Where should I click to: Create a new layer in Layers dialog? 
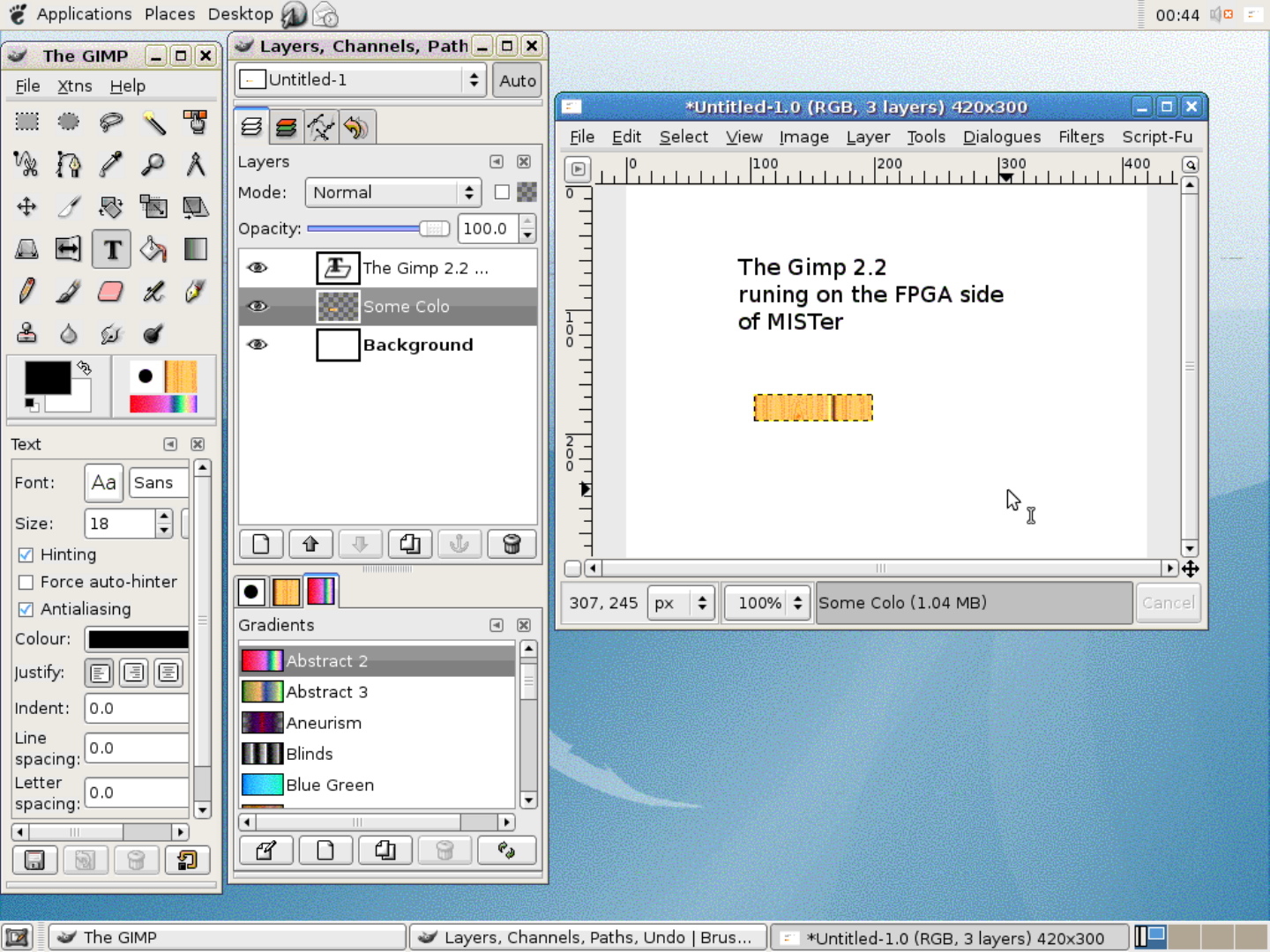coord(261,544)
